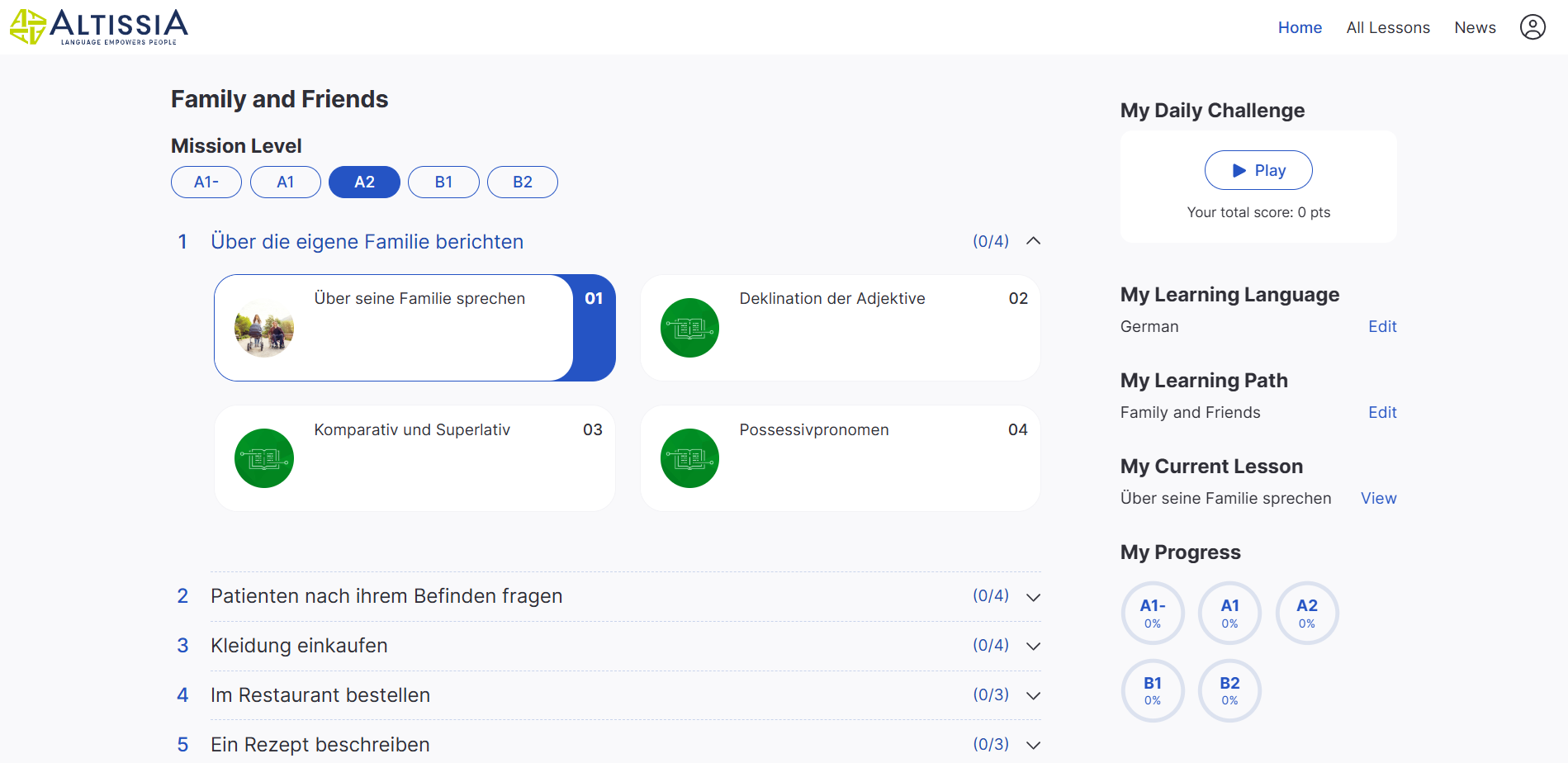This screenshot has width=1568, height=763.
Task: Expand Patienten nach ihrem Befinden fragen chevron
Action: tap(1033, 597)
